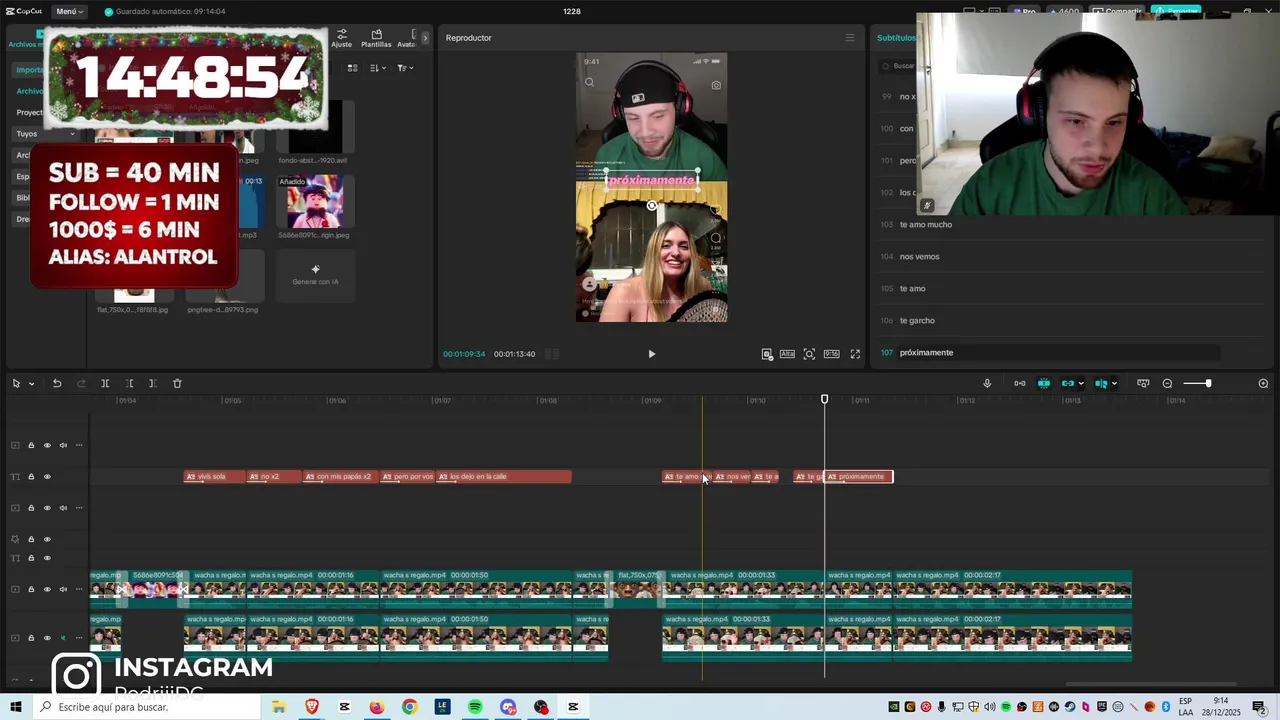Select the 'con mis papás x2' text clip
Viewport: 1280px width, 720px height.
point(341,476)
